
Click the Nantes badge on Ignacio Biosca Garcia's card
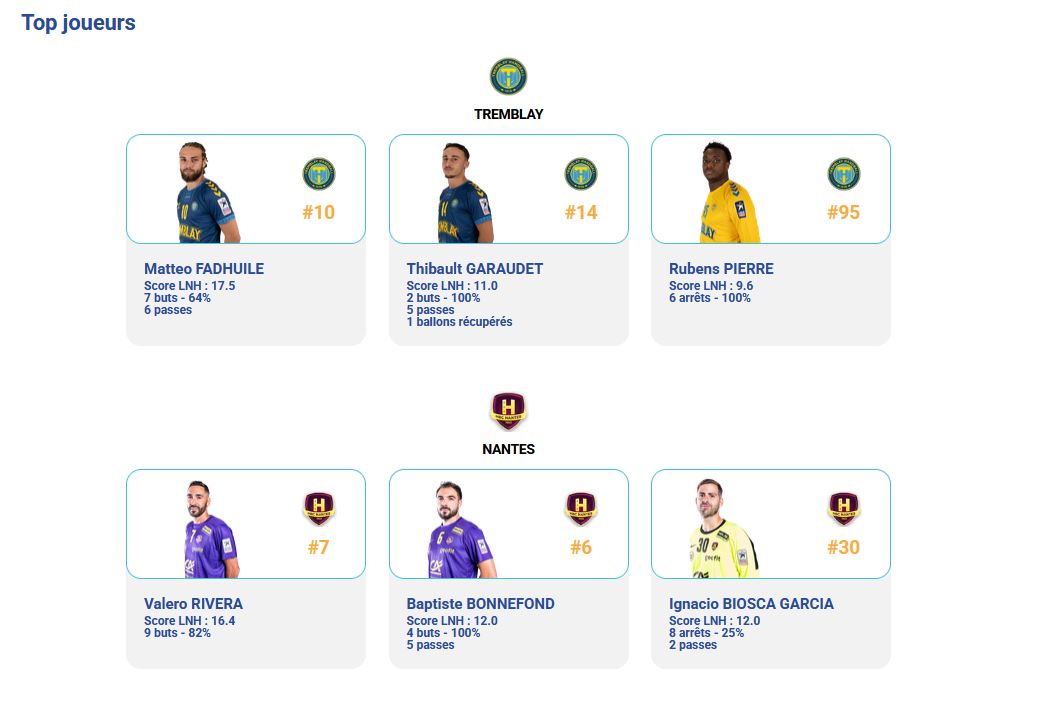[x=843, y=508]
